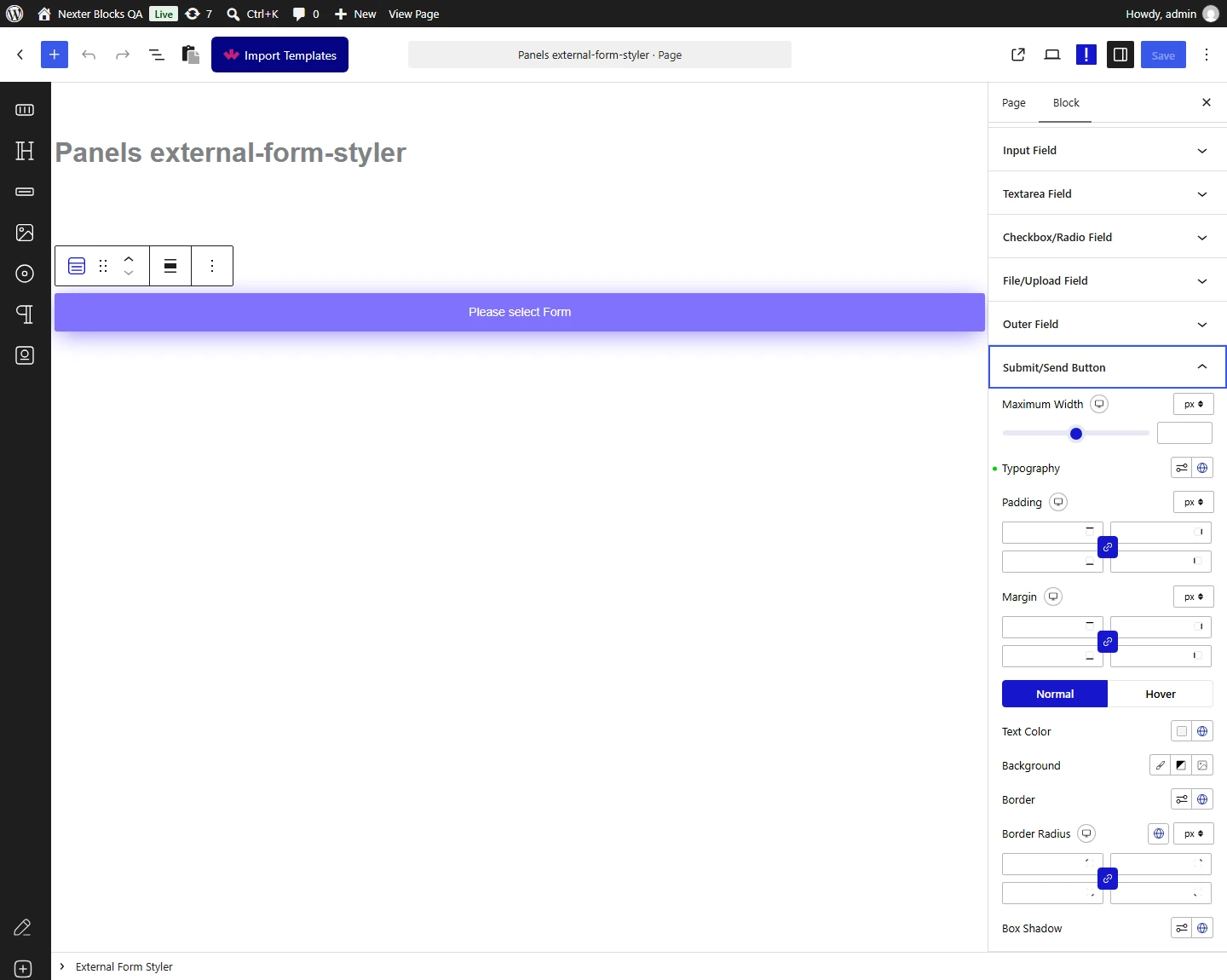Click the Redo arrow icon
The width and height of the screenshot is (1227, 980).
click(123, 55)
